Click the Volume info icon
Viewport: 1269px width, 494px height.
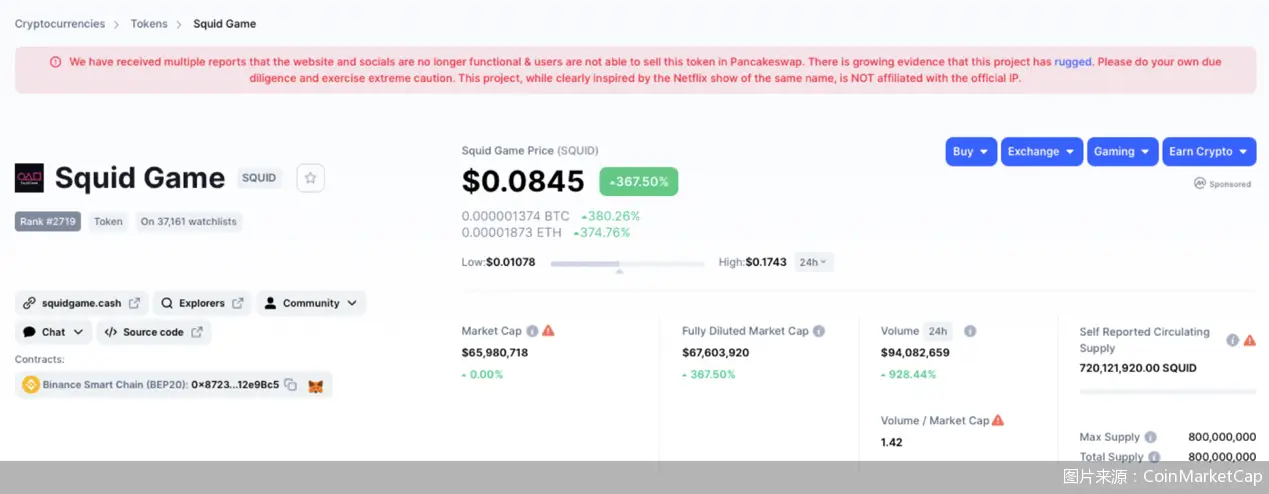[970, 331]
